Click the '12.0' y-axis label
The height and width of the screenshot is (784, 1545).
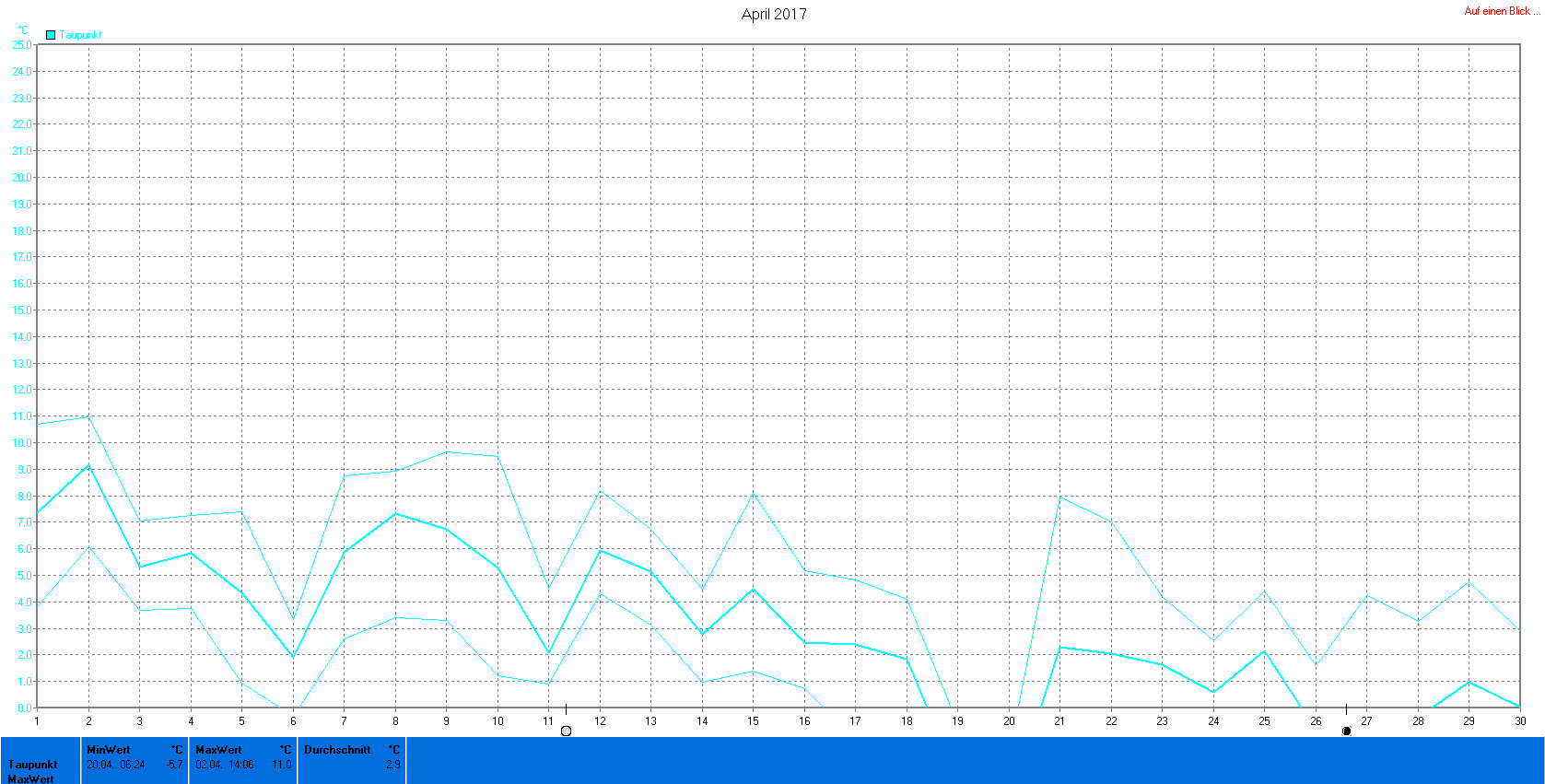tap(22, 390)
